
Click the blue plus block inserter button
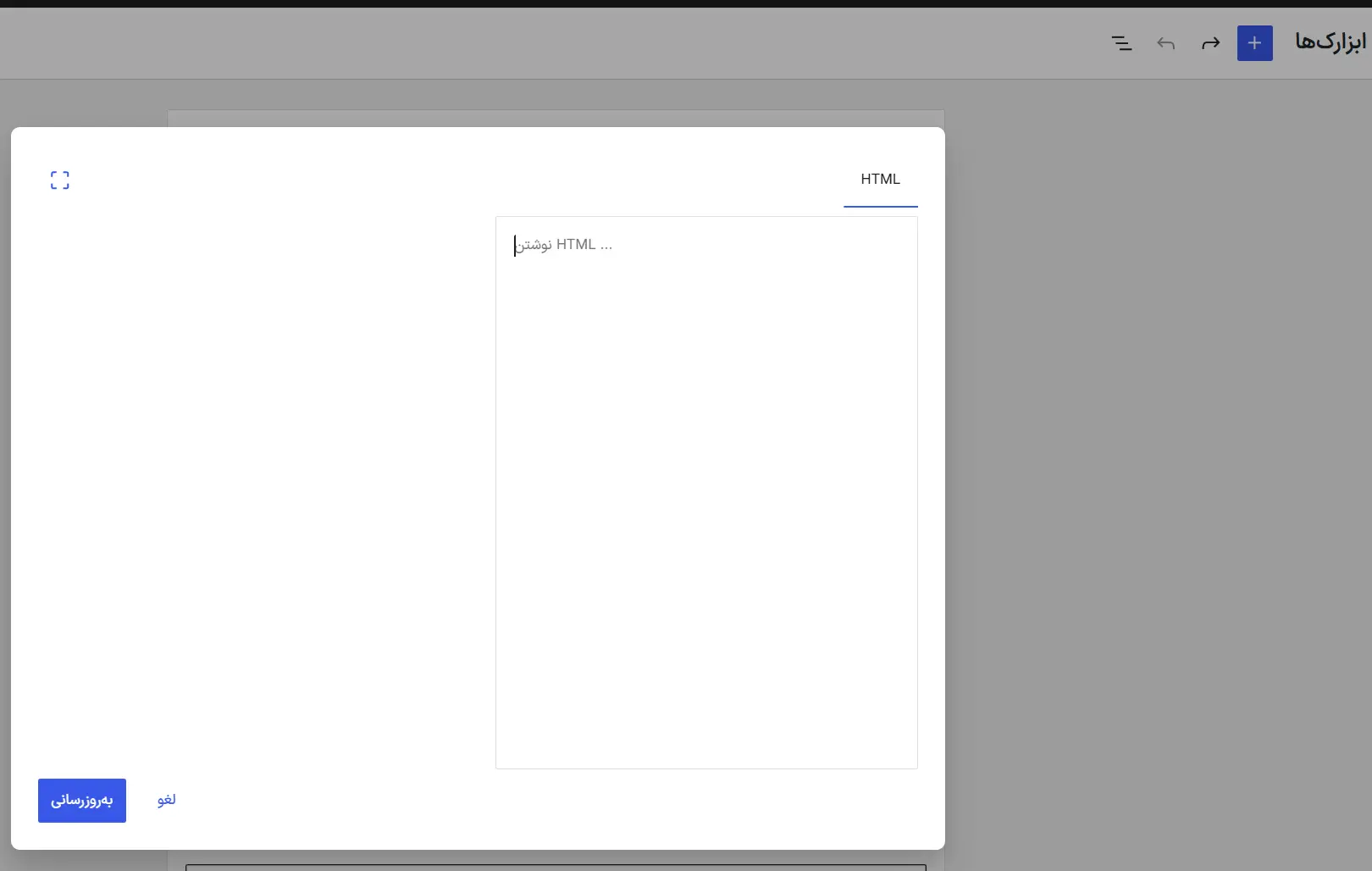pyautogui.click(x=1254, y=43)
